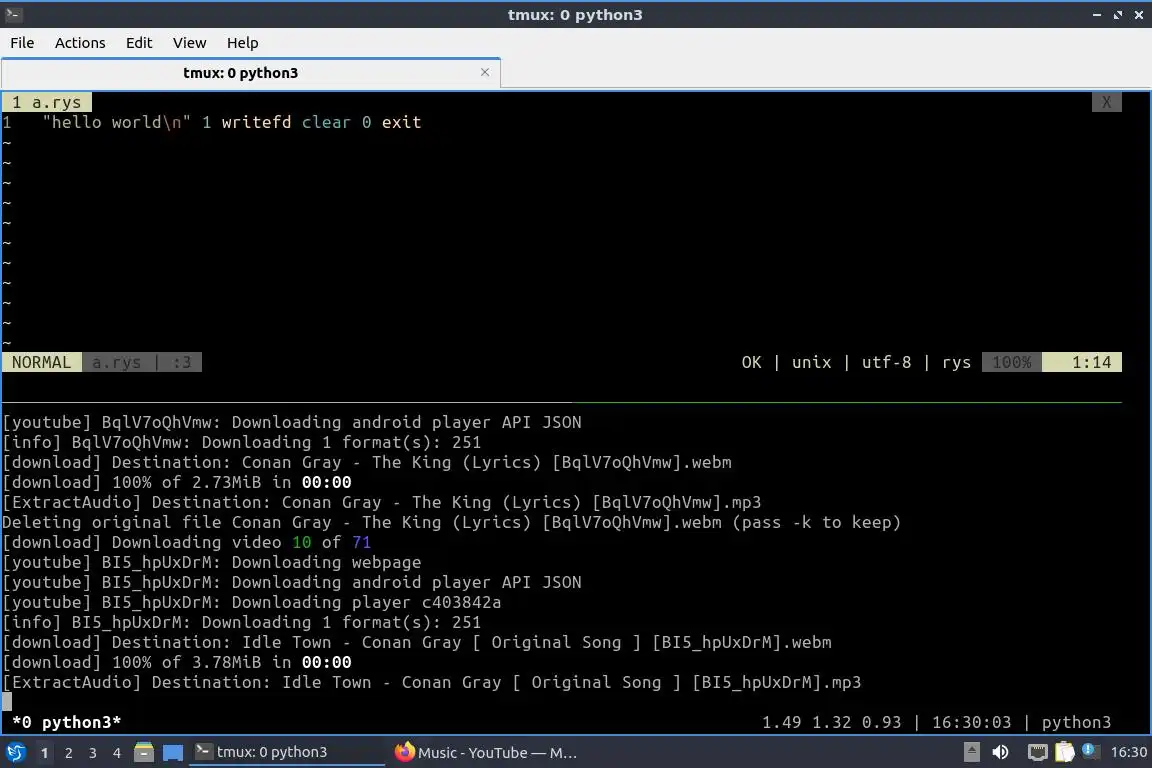Click 'BI5_hpUxDrM: Downloading webpage' line
The height and width of the screenshot is (768, 1152).
click(x=212, y=562)
